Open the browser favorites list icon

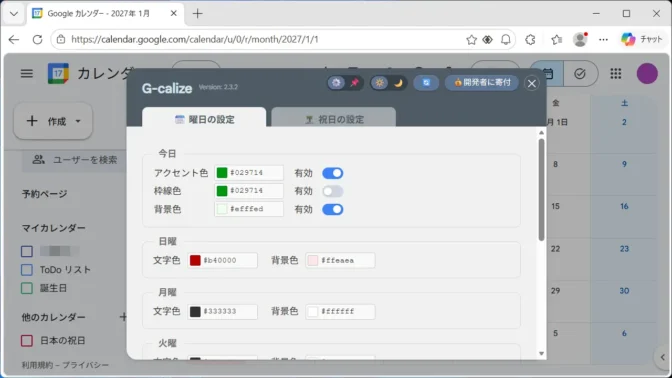click(x=556, y=39)
